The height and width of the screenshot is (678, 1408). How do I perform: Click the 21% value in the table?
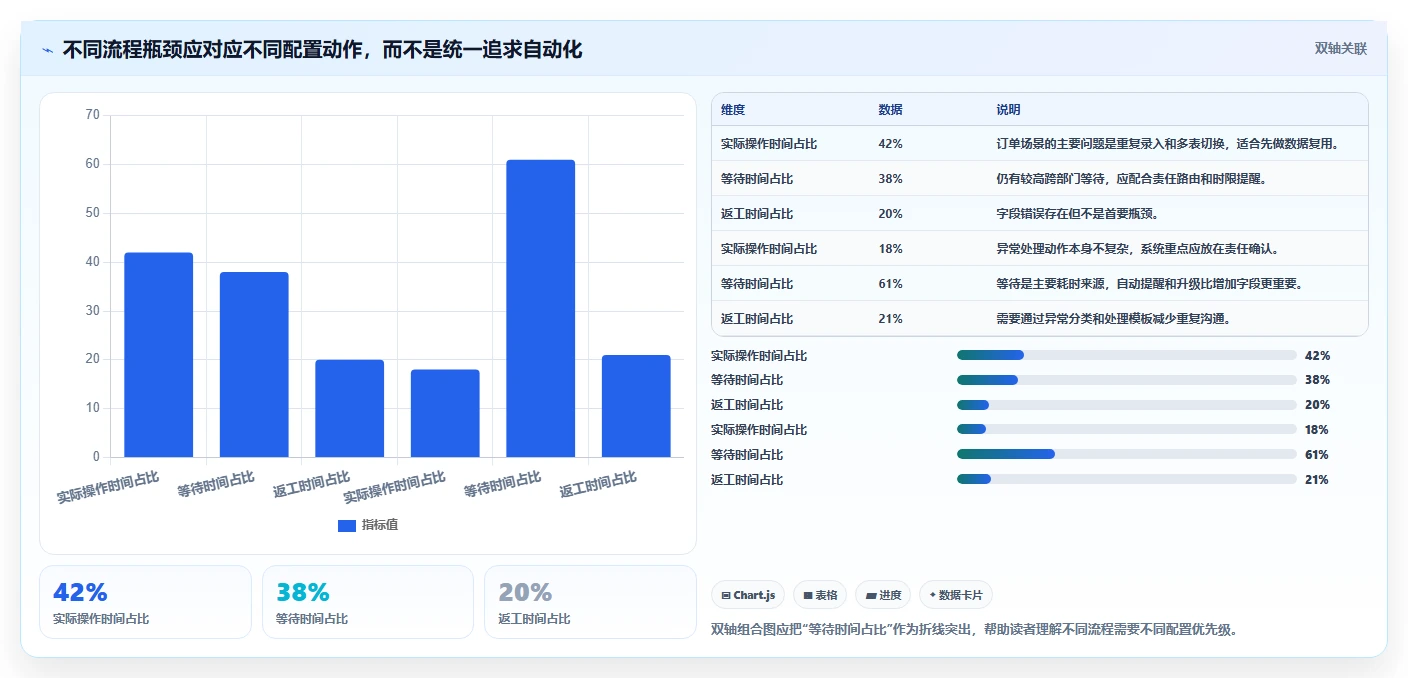(890, 319)
